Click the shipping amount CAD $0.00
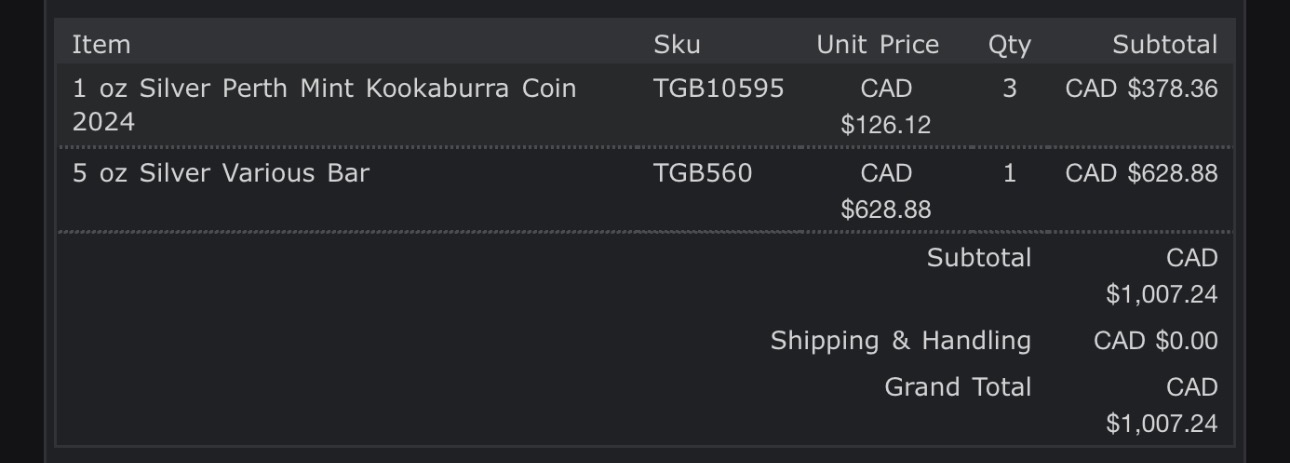This screenshot has width=1290, height=463. click(1155, 341)
